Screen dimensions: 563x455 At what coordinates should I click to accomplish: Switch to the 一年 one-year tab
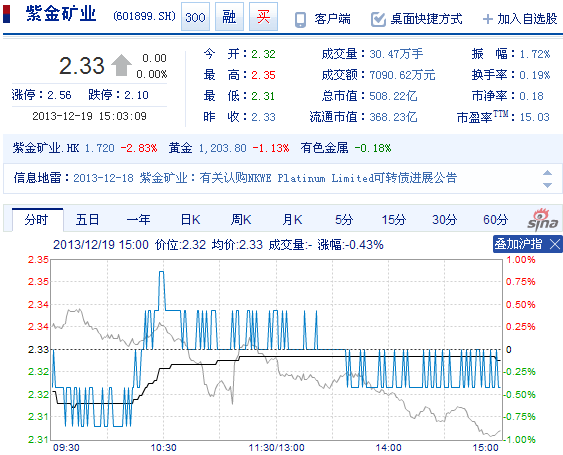pyautogui.click(x=138, y=220)
